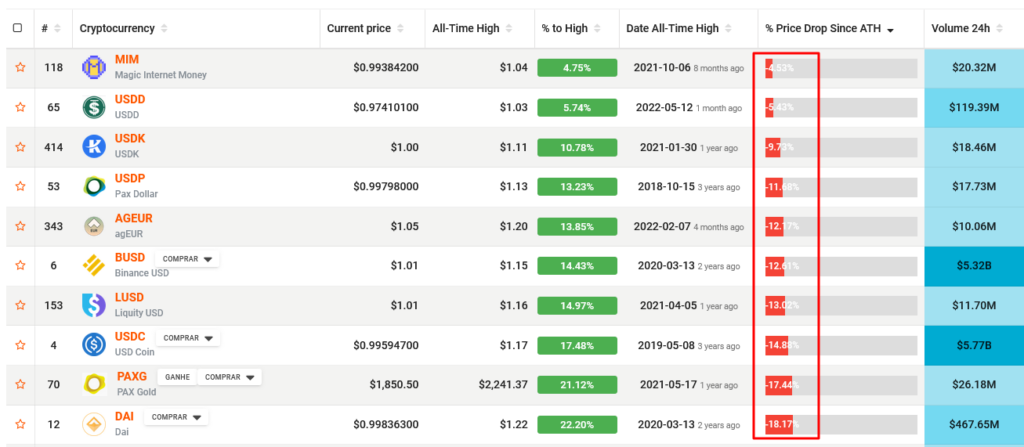
Task: Click DAI volume $467.65M
Action: tap(974, 425)
